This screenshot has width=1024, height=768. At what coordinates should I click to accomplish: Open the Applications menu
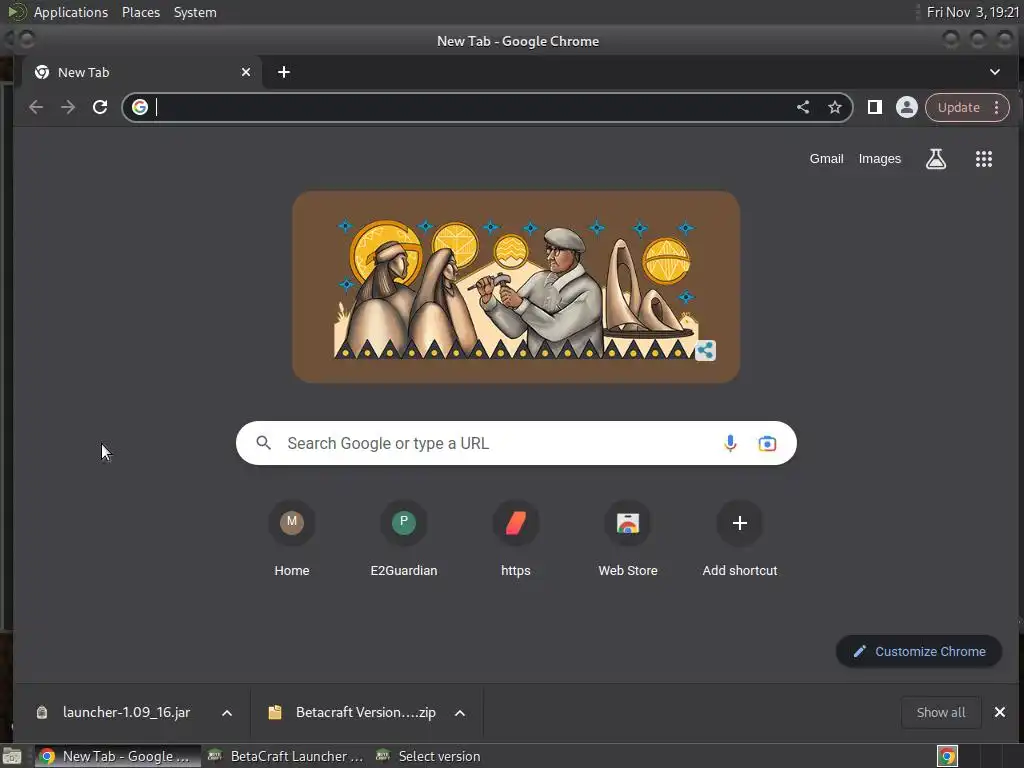click(71, 12)
